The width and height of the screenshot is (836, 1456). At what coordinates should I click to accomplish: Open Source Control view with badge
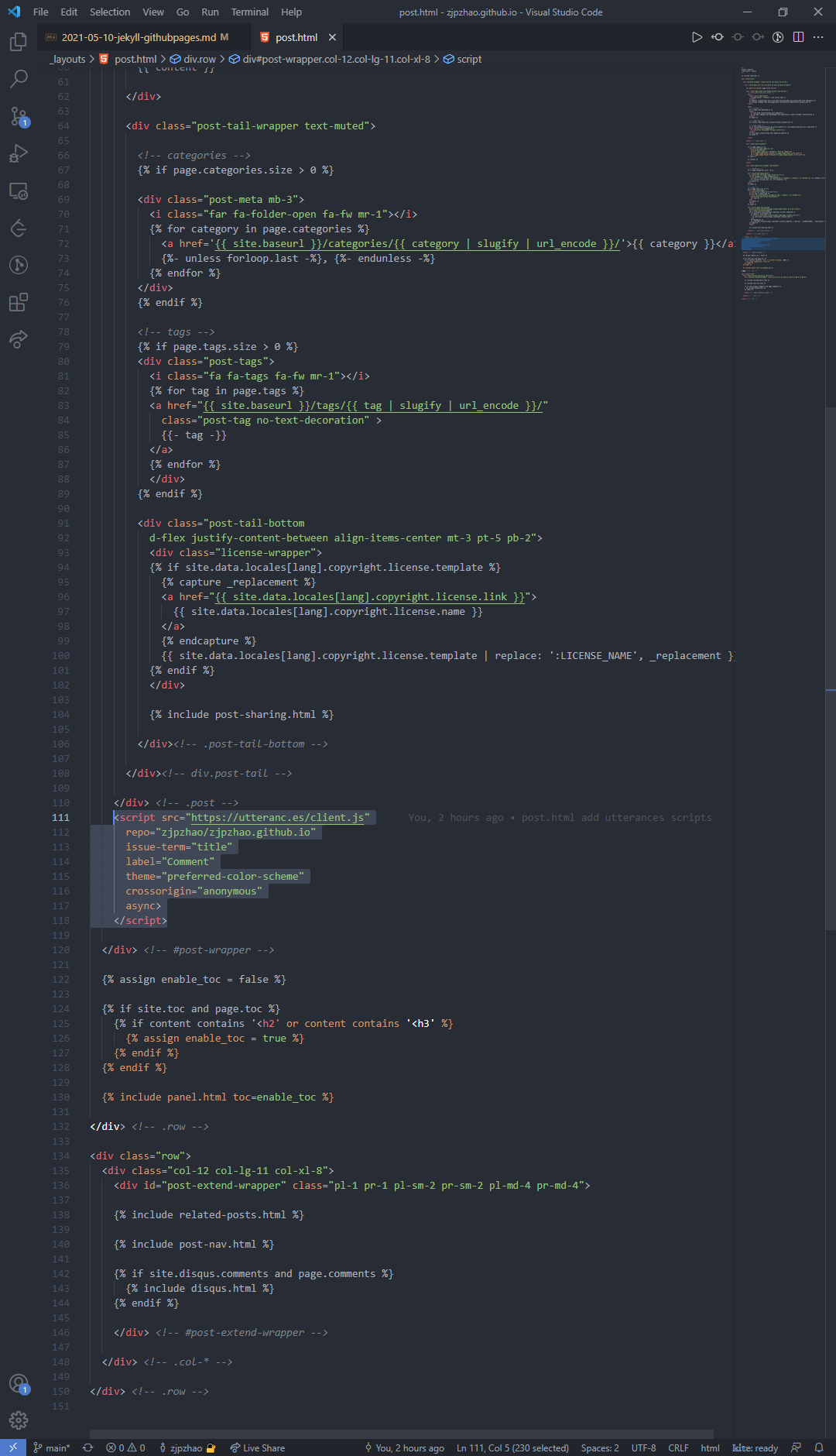[x=19, y=116]
